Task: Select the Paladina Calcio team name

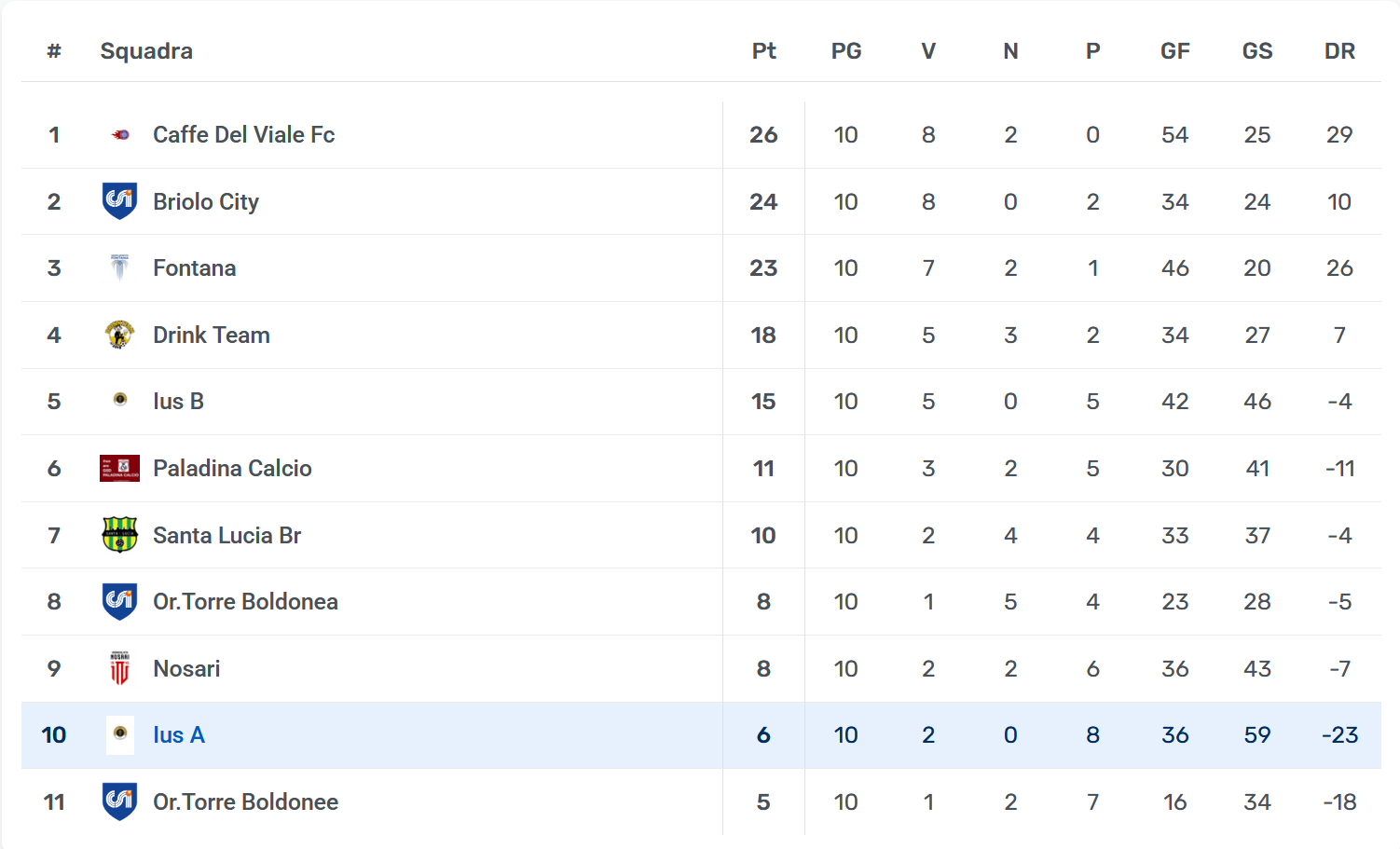Action: (232, 469)
